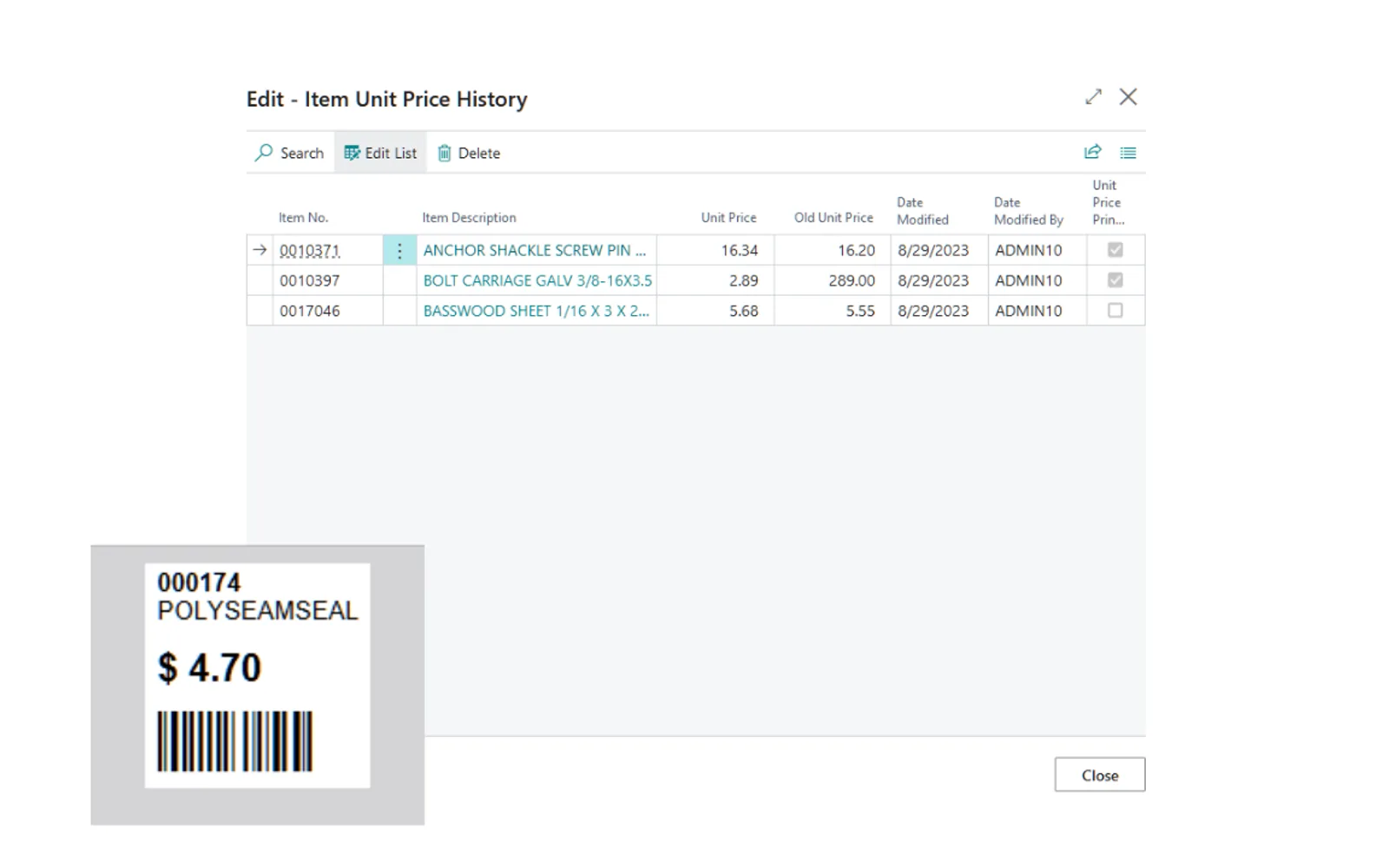Select item number 0017046 cell
This screenshot has height=868, width=1389.
coord(327,311)
